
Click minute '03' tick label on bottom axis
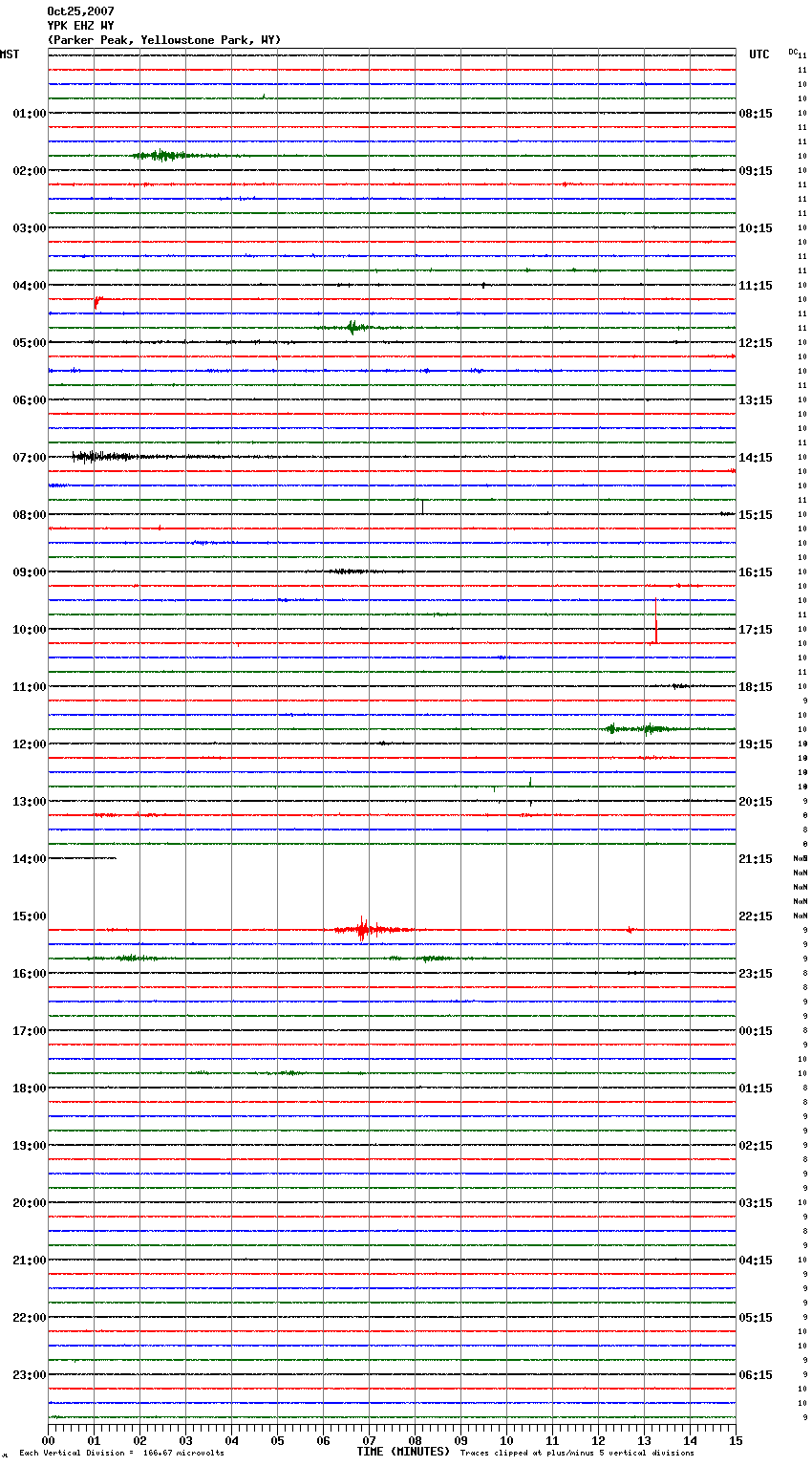coord(185,1440)
